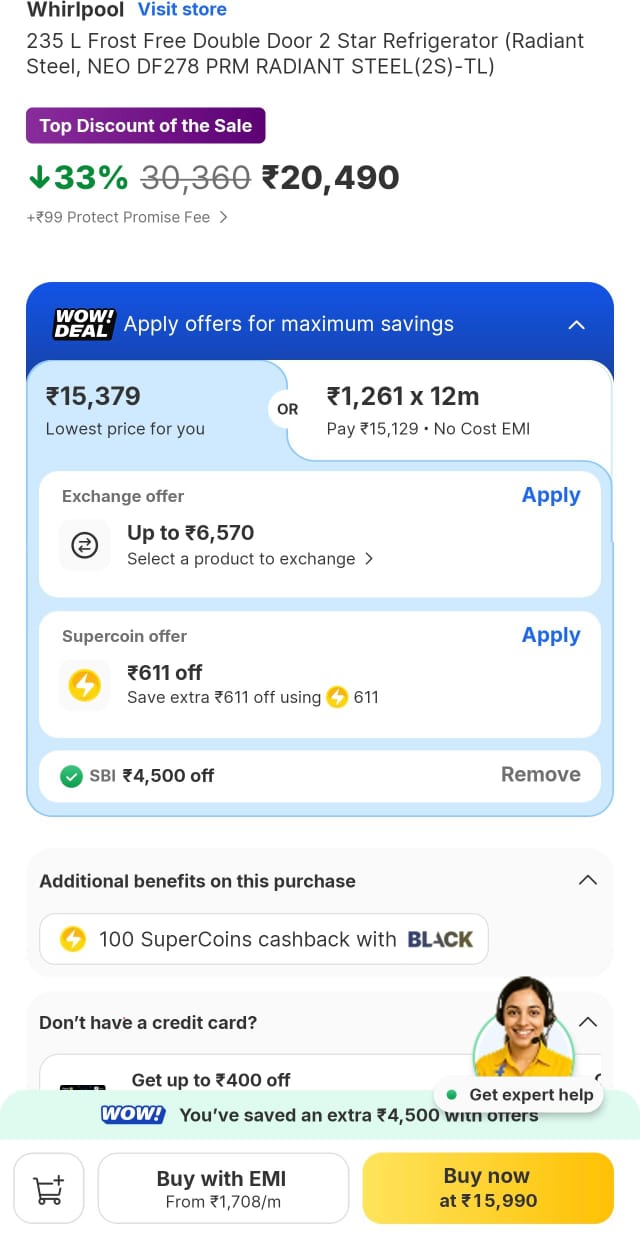
Task: Switch to the ₹1,261 x 12m EMI option
Action: [x=430, y=410]
